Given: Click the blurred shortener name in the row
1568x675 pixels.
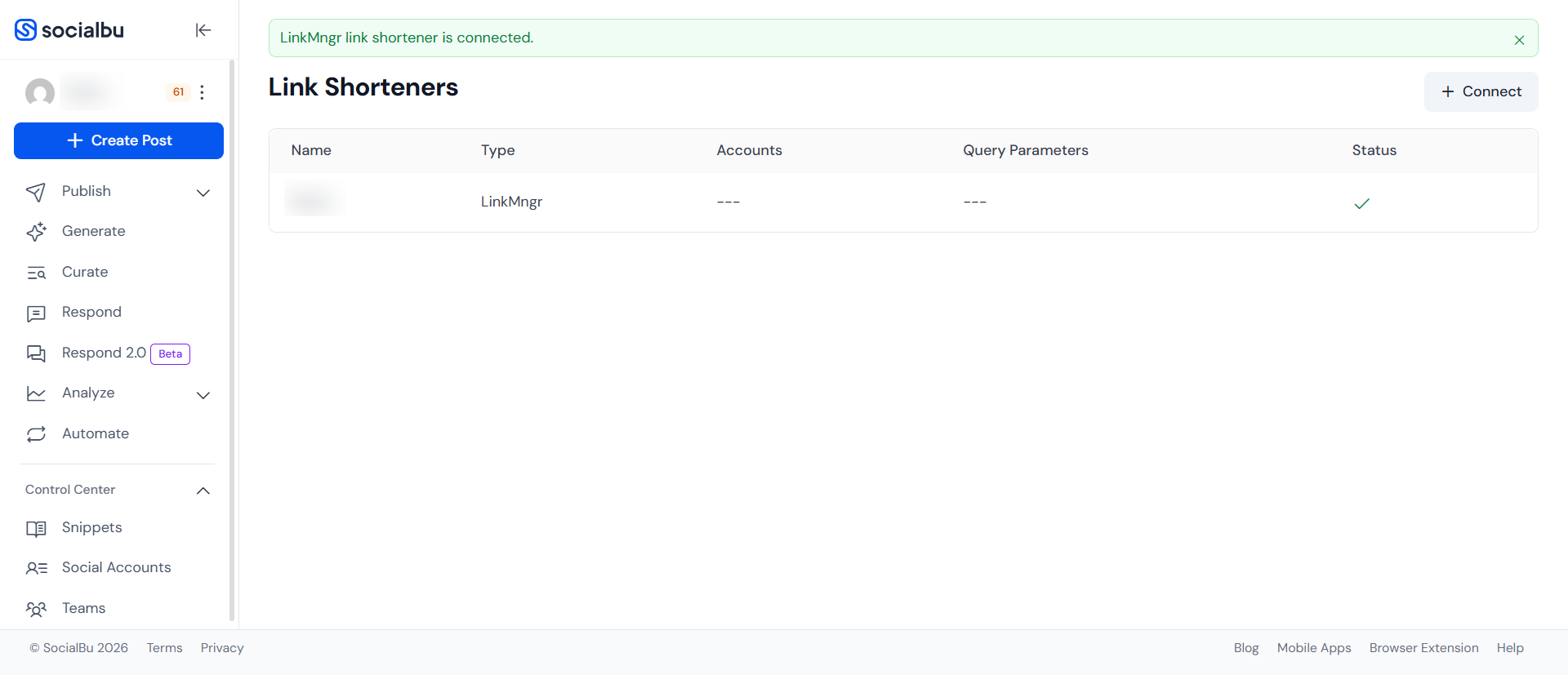Looking at the screenshot, I should click(314, 200).
